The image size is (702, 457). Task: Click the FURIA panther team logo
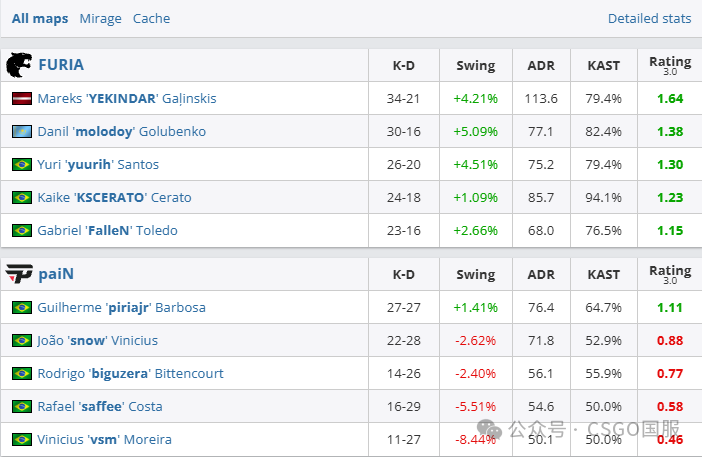(x=19, y=65)
